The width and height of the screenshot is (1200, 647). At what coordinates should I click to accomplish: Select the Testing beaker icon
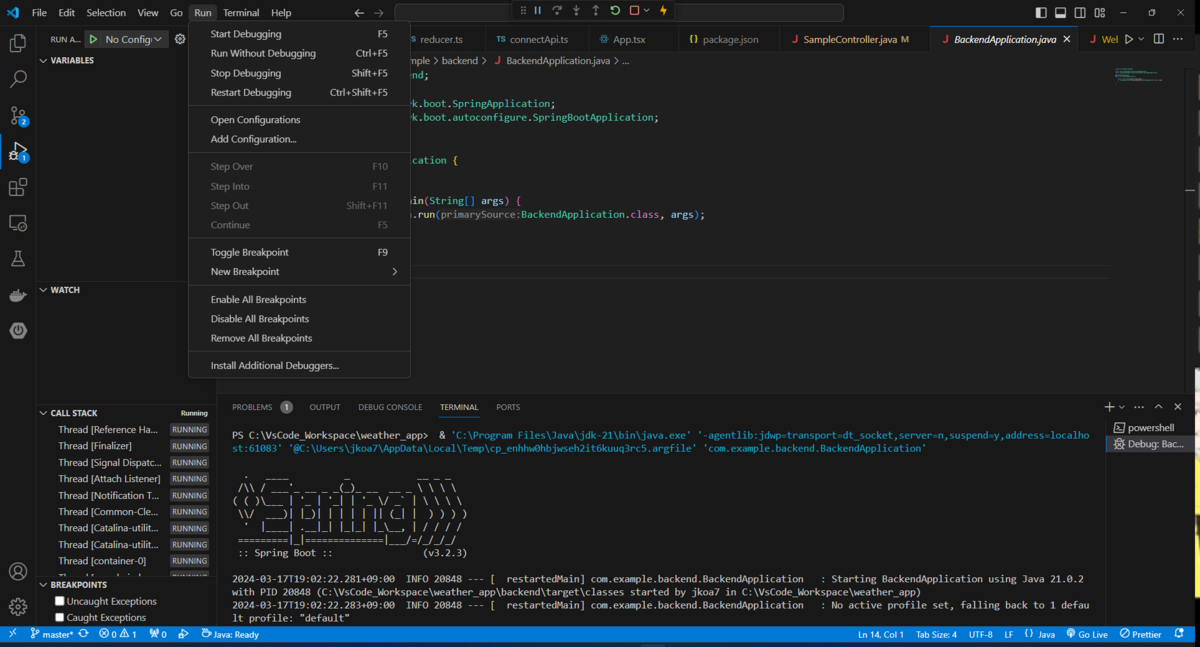pos(17,259)
